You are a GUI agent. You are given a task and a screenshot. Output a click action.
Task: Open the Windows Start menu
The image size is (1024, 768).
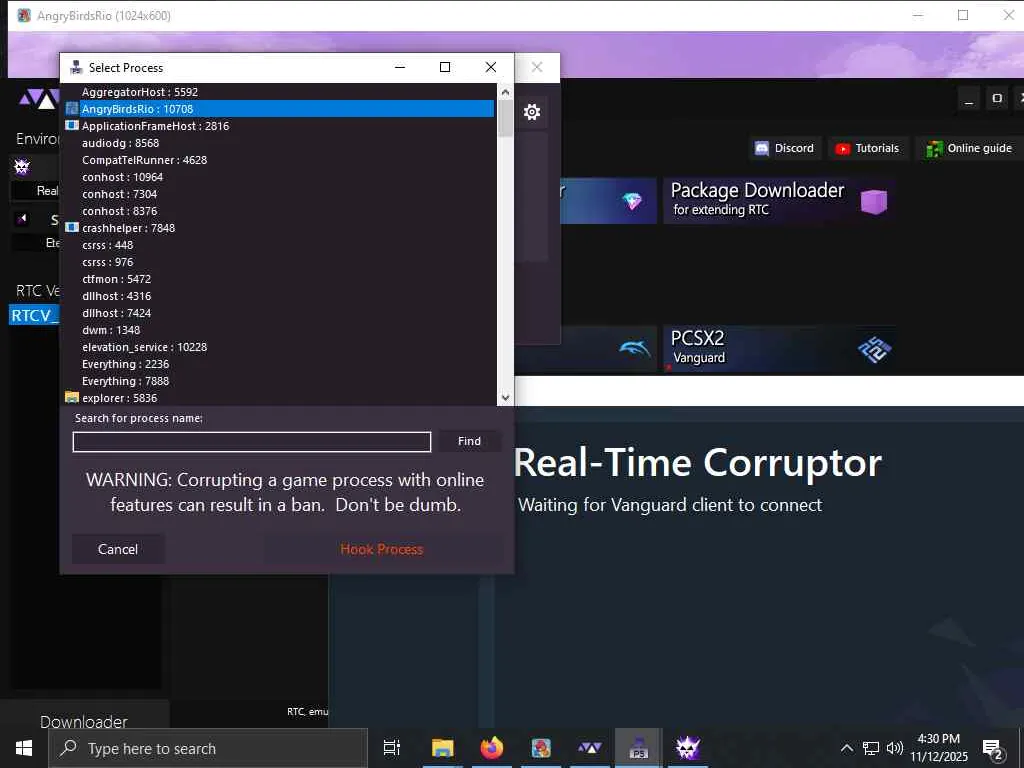(x=24, y=748)
